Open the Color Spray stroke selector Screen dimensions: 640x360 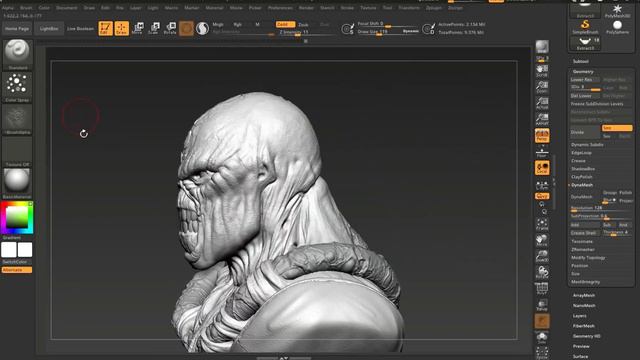tap(17, 87)
